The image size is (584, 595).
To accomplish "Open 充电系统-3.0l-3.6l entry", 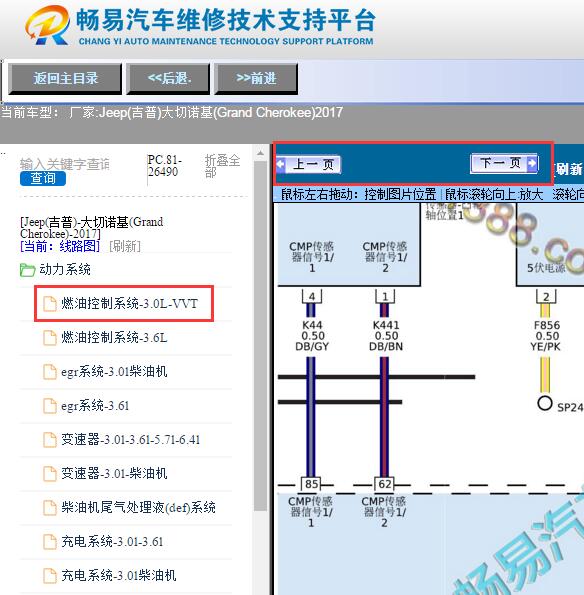I will click(x=112, y=541).
